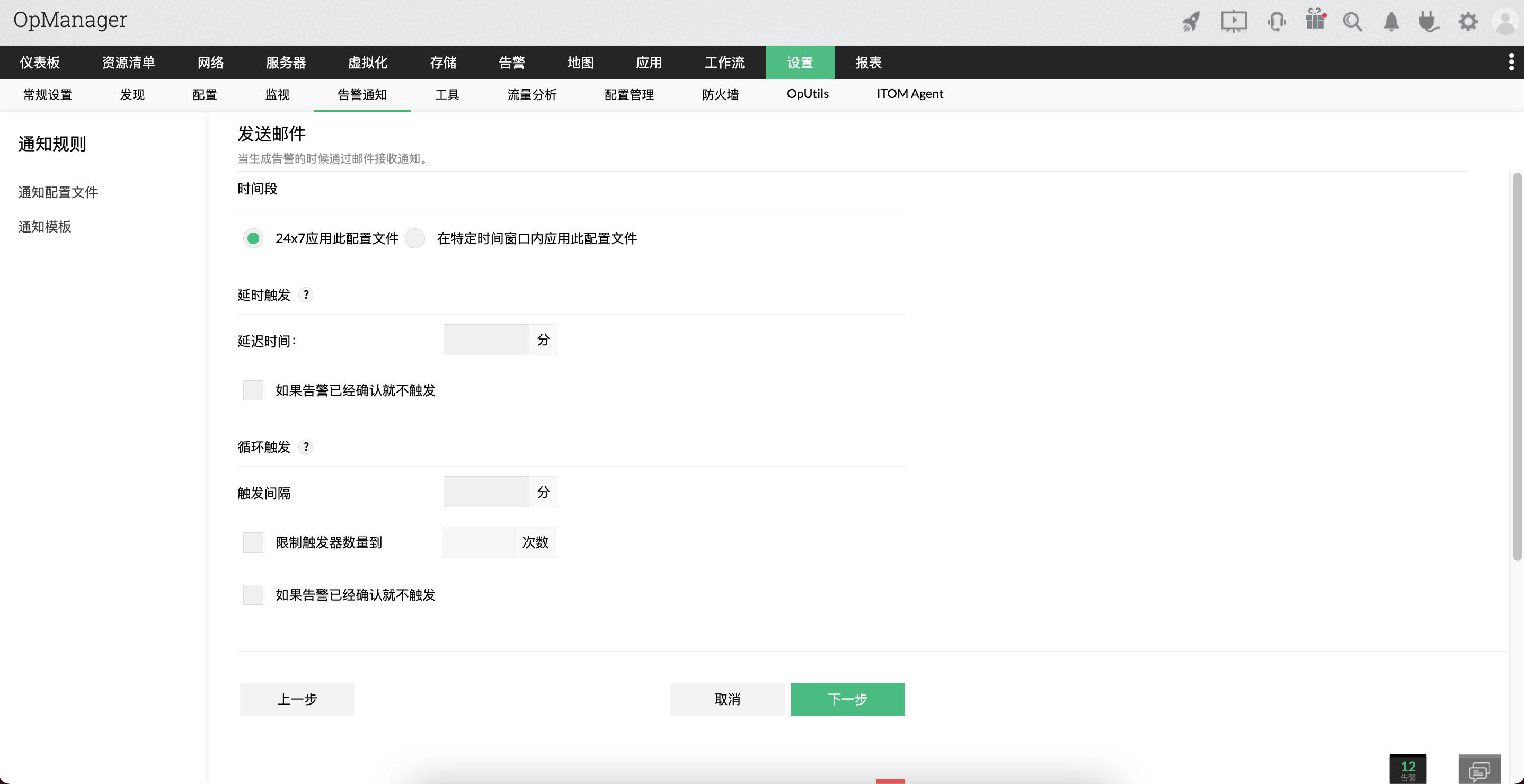The height and width of the screenshot is (784, 1524).
Task: Click the headset support icon
Action: (x=1276, y=22)
